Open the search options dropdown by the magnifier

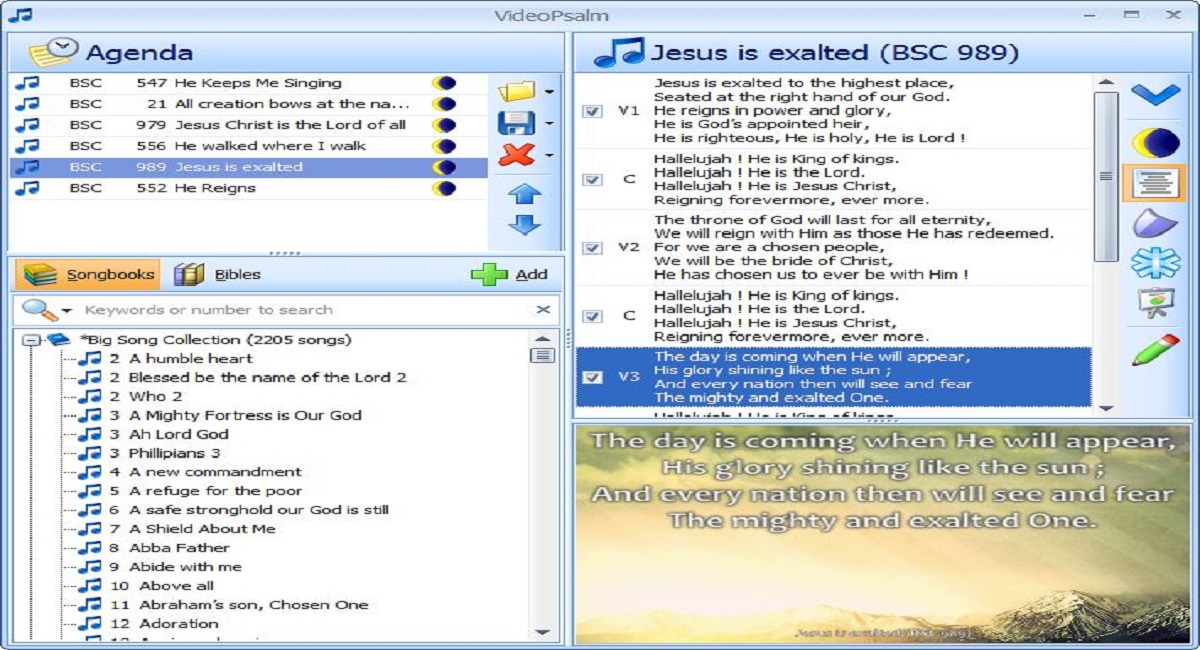click(x=67, y=310)
